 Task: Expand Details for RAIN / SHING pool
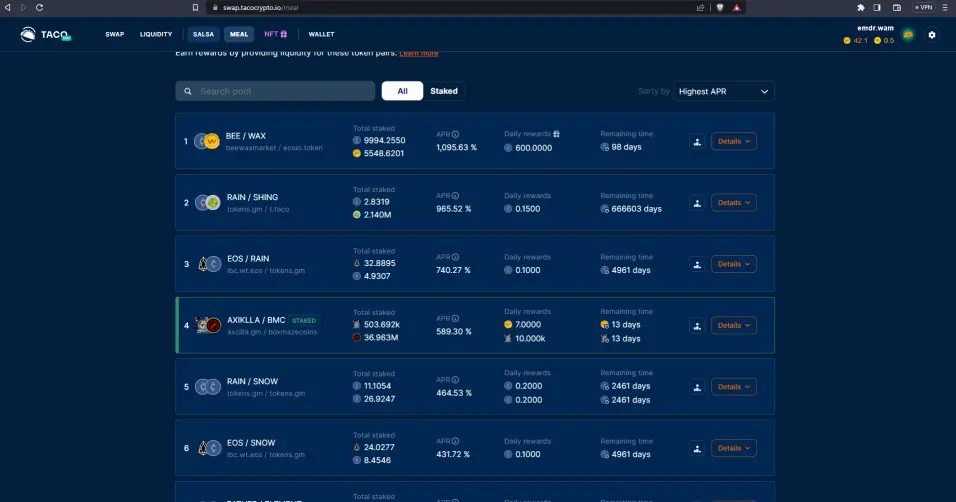pos(733,203)
